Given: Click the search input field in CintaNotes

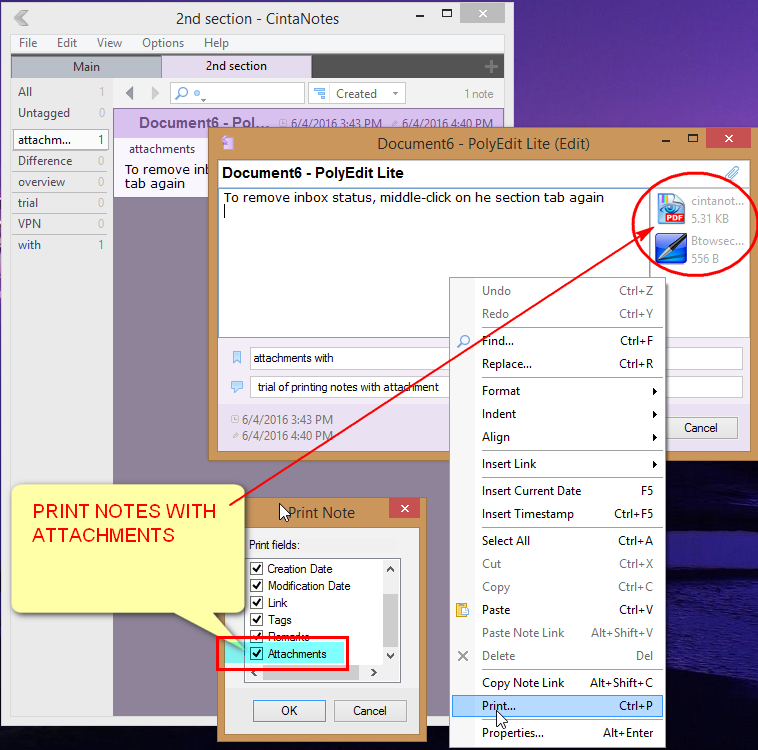Looking at the screenshot, I should point(237,93).
